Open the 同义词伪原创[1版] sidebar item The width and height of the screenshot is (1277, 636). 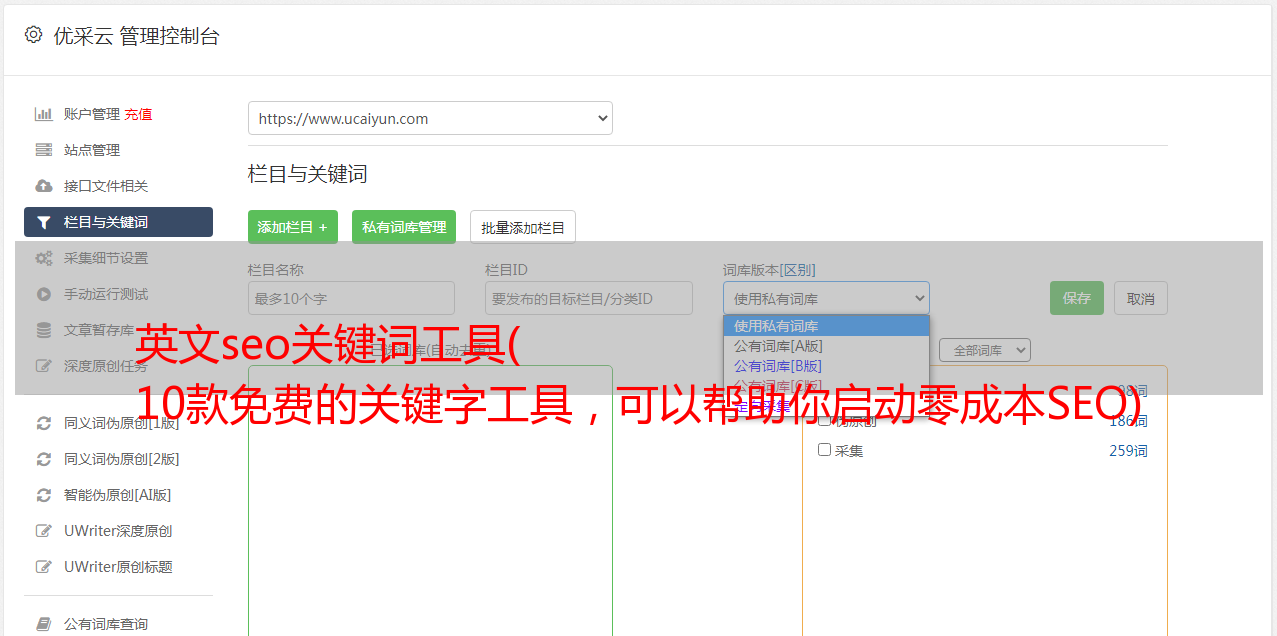tap(122, 423)
